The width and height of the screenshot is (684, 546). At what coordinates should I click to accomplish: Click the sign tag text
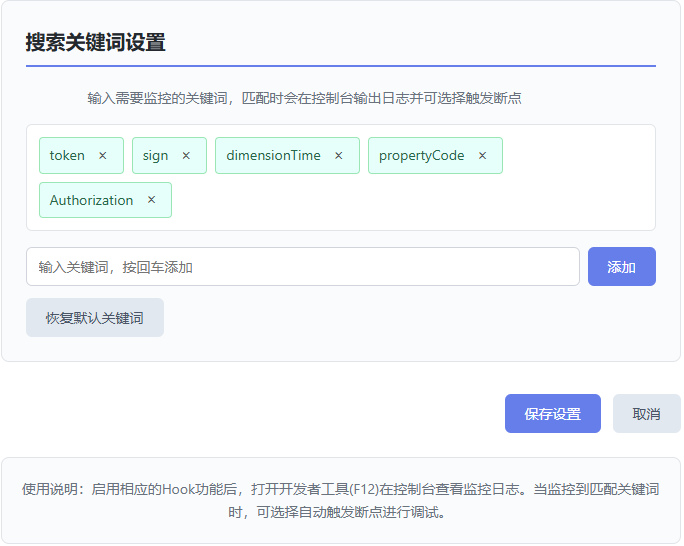155,156
